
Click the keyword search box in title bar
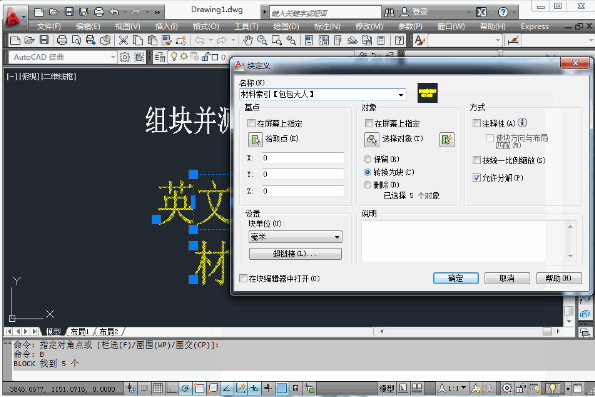click(326, 13)
